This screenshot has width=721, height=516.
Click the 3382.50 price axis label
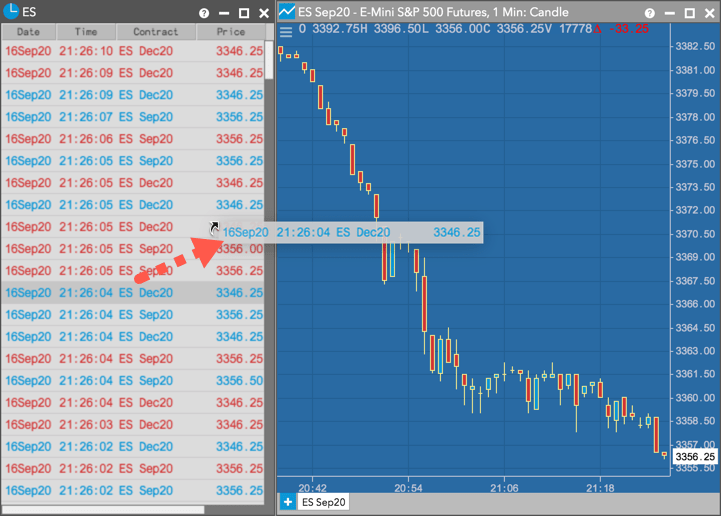point(695,46)
